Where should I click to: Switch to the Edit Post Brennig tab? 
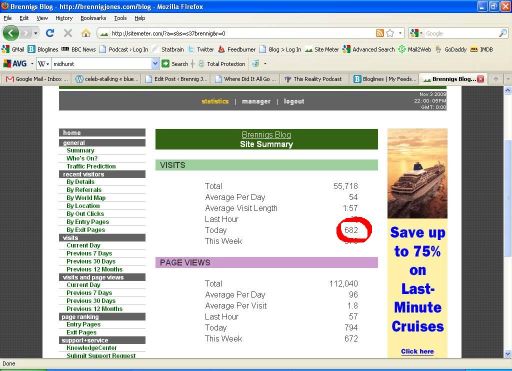coord(177,79)
